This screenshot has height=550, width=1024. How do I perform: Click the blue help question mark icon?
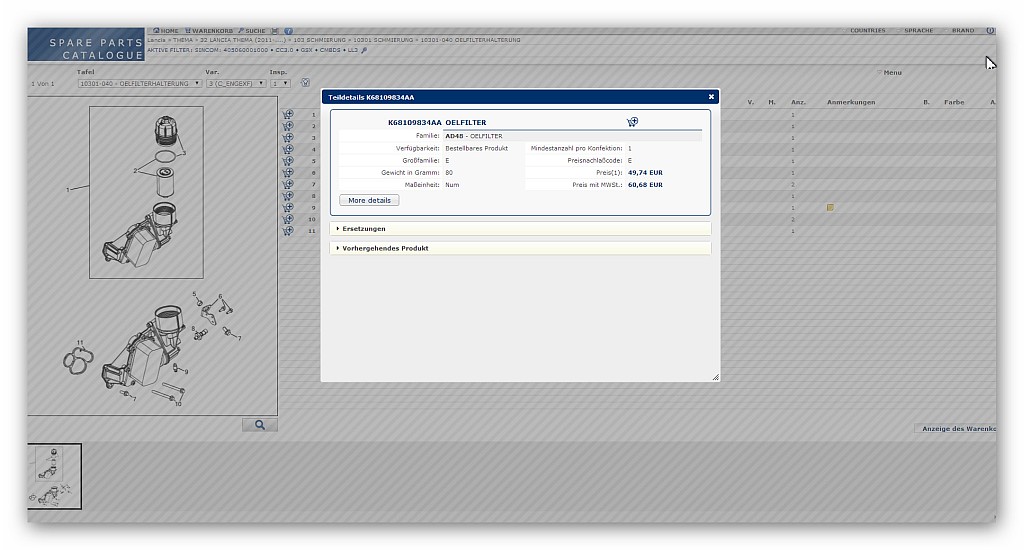pyautogui.click(x=288, y=31)
